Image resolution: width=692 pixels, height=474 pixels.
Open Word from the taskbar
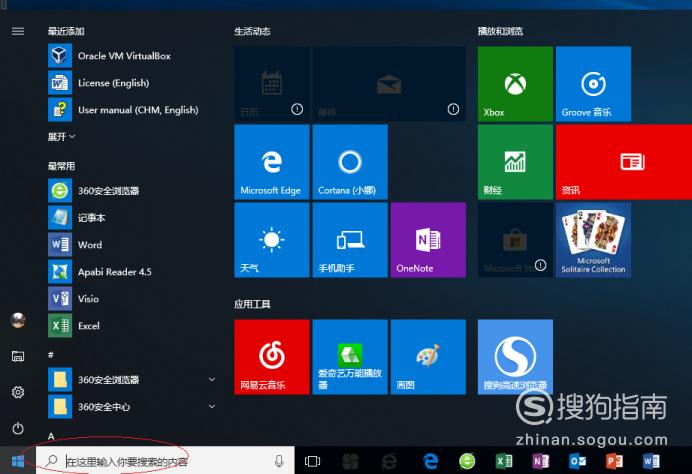click(651, 462)
